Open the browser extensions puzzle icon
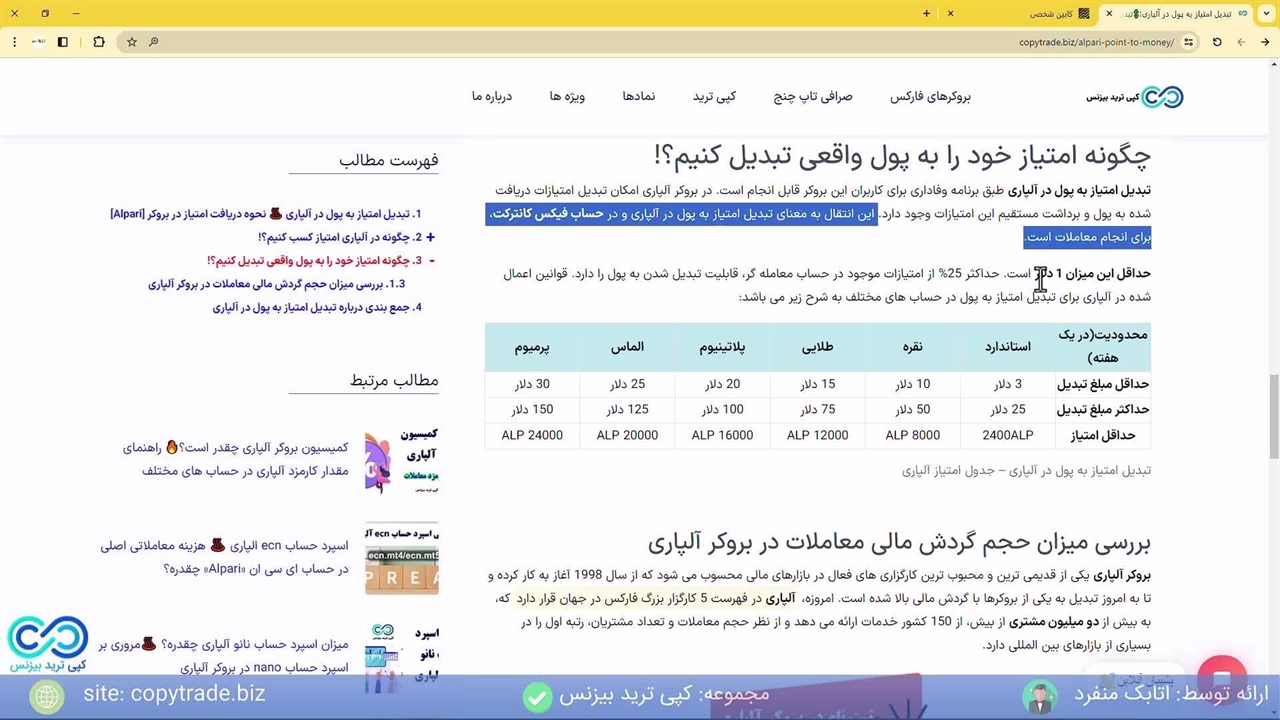The width and height of the screenshot is (1280, 720). 98,42
